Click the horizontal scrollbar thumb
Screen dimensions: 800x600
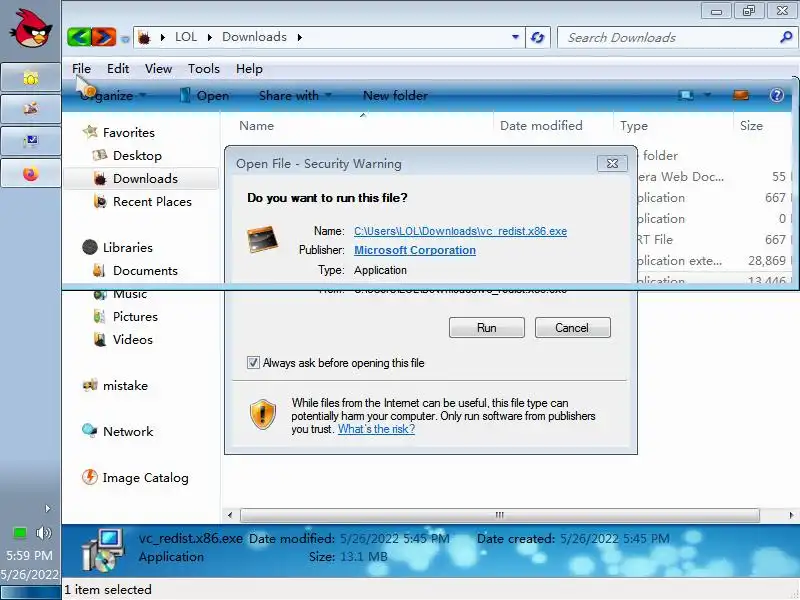499,515
